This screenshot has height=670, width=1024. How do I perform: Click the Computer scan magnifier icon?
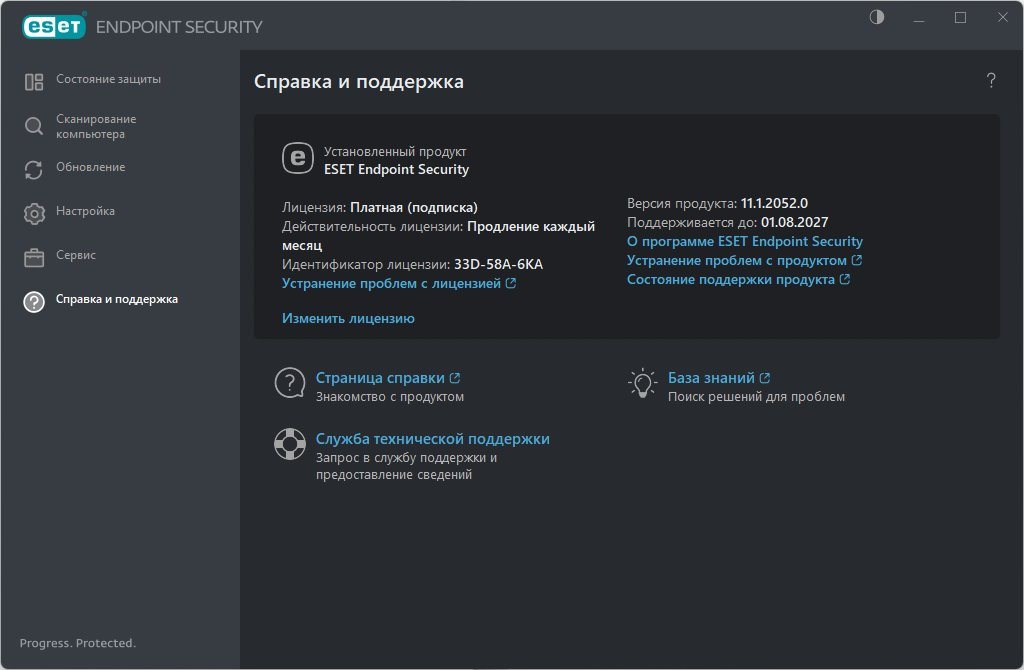pos(34,126)
